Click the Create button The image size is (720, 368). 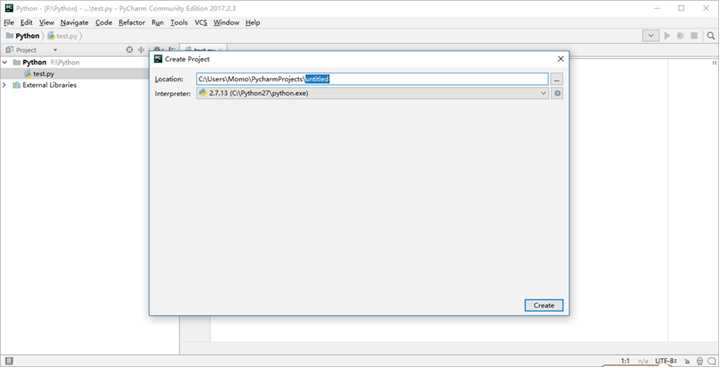544,305
